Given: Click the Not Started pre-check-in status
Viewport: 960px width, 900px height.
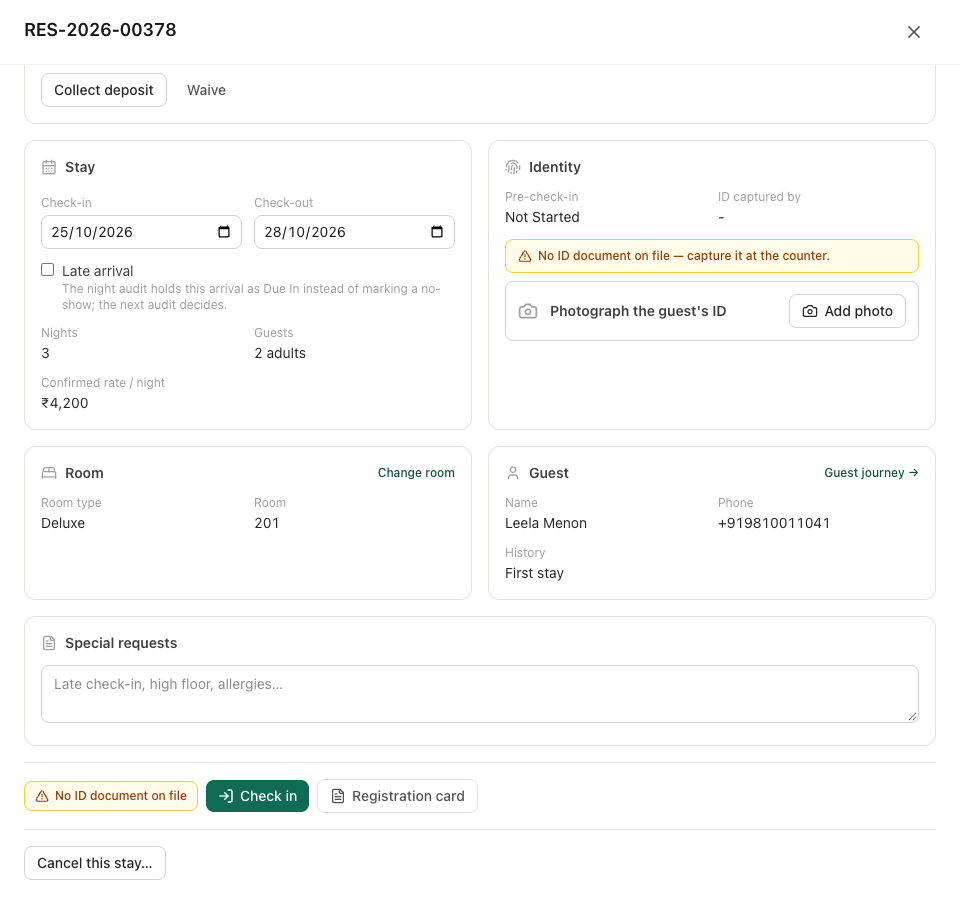Looking at the screenshot, I should pos(542,217).
